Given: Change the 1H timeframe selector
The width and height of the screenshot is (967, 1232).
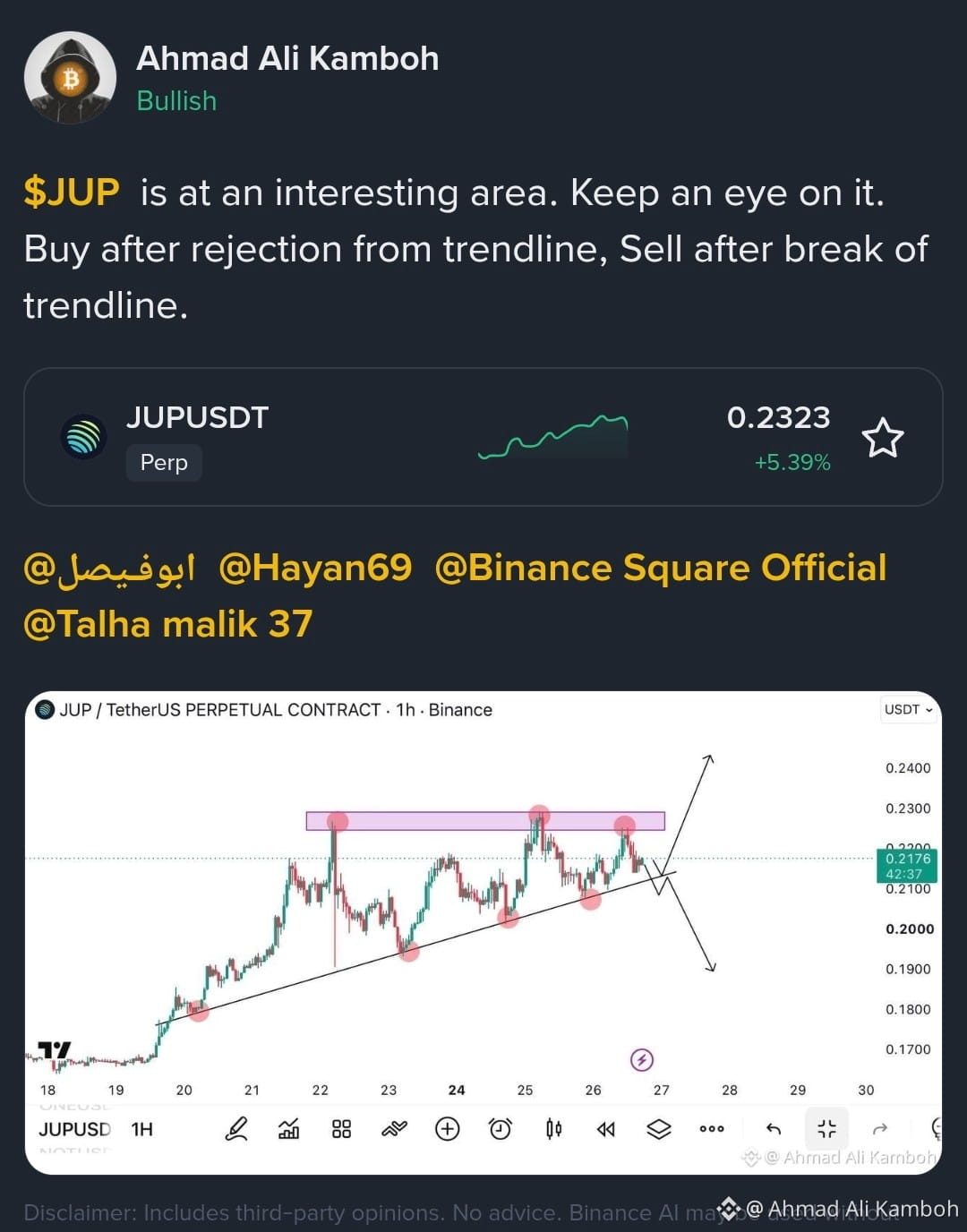Looking at the screenshot, I should pos(142,1129).
